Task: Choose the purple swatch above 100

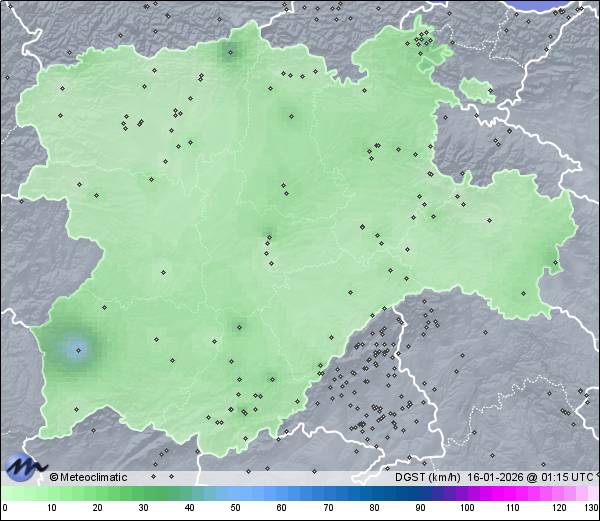Action: click(467, 494)
